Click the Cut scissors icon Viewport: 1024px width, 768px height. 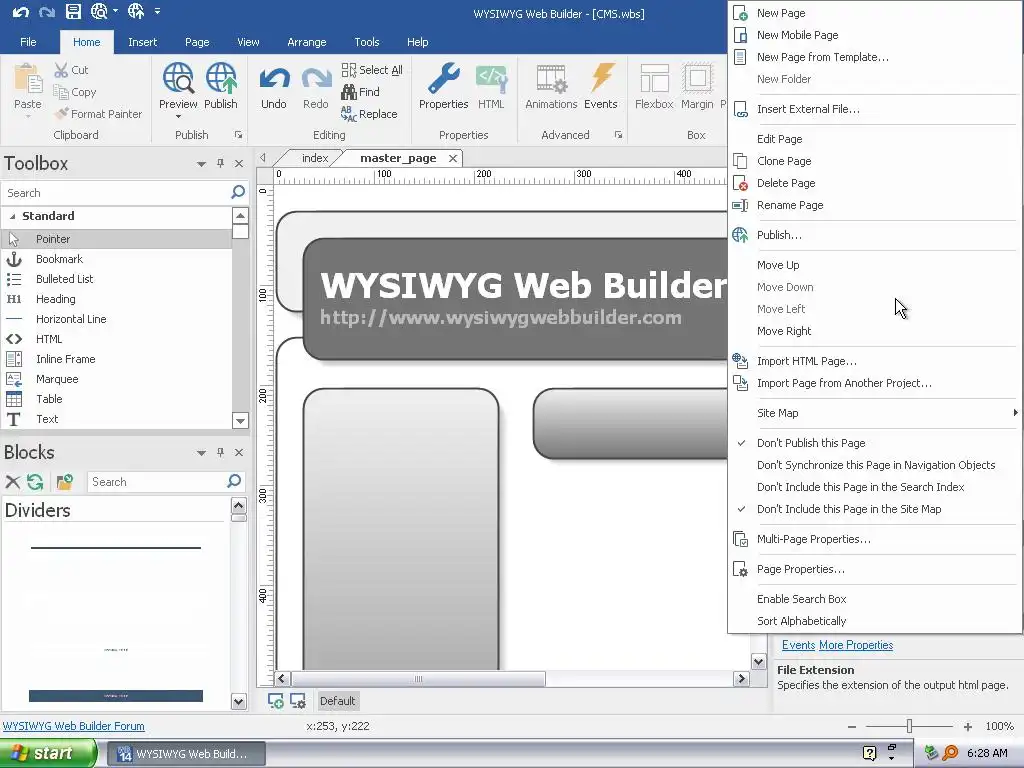(61, 70)
